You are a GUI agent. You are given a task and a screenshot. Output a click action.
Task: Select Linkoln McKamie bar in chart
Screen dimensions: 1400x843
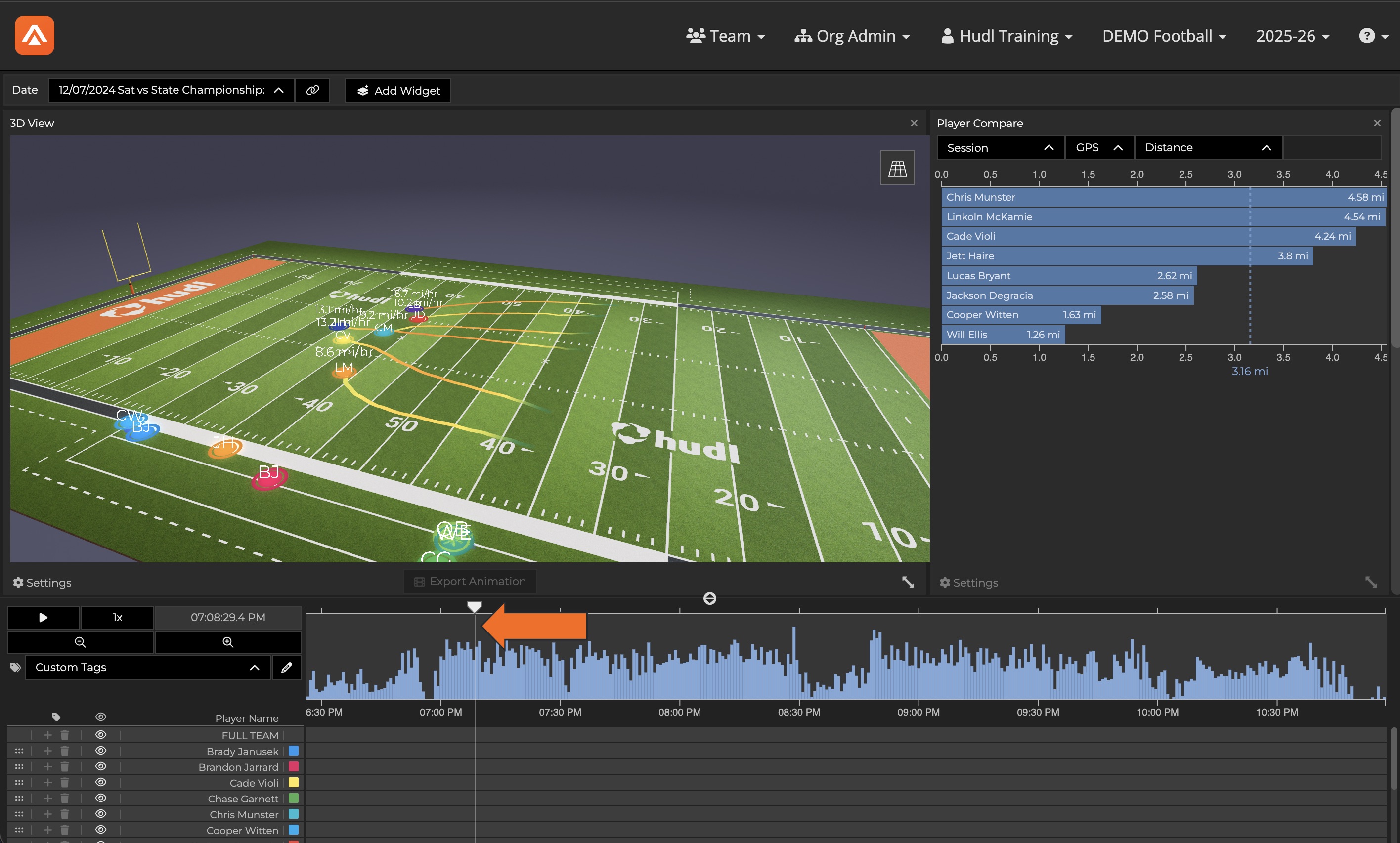tap(1163, 216)
